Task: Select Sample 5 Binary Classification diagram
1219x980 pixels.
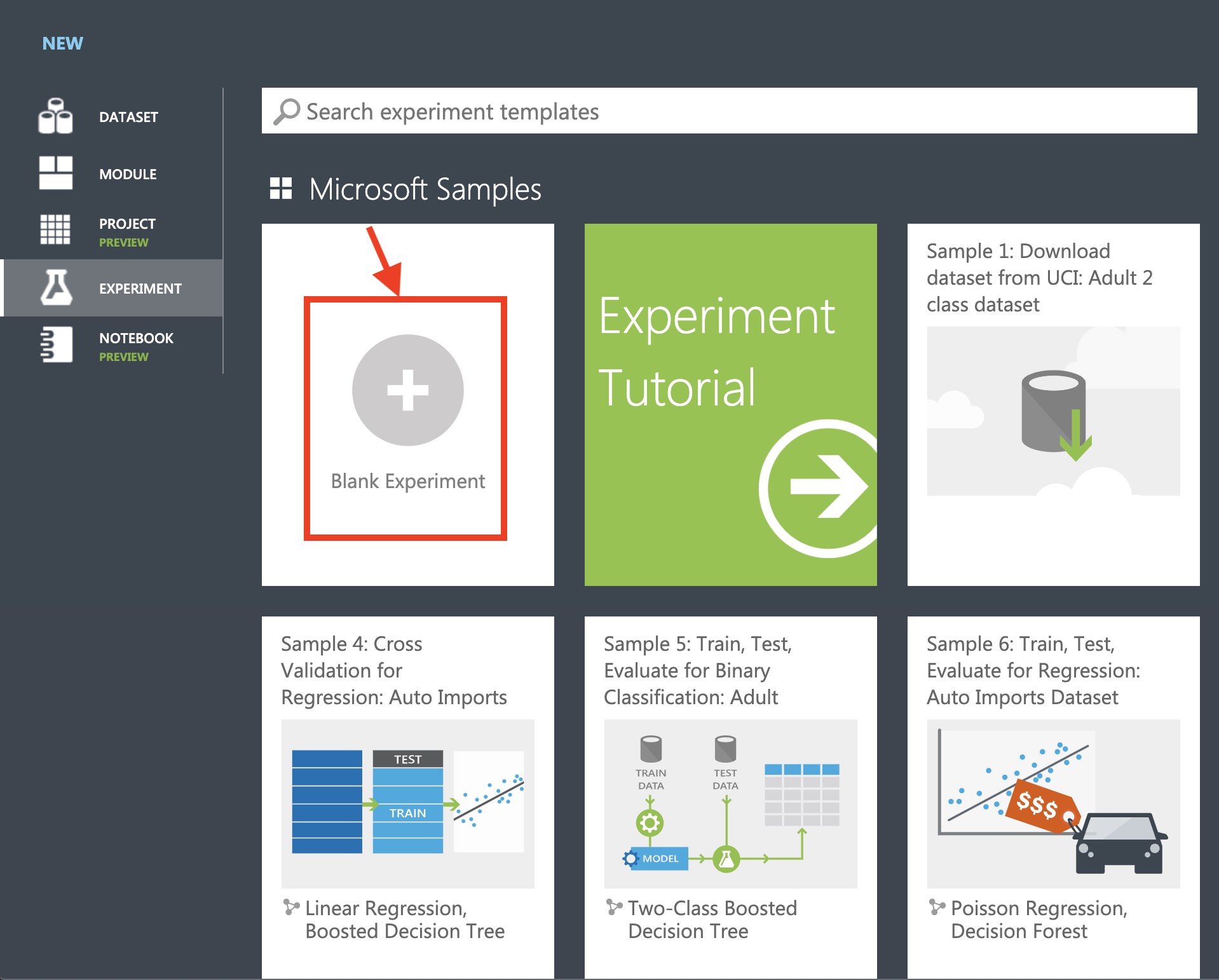Action: (731, 804)
